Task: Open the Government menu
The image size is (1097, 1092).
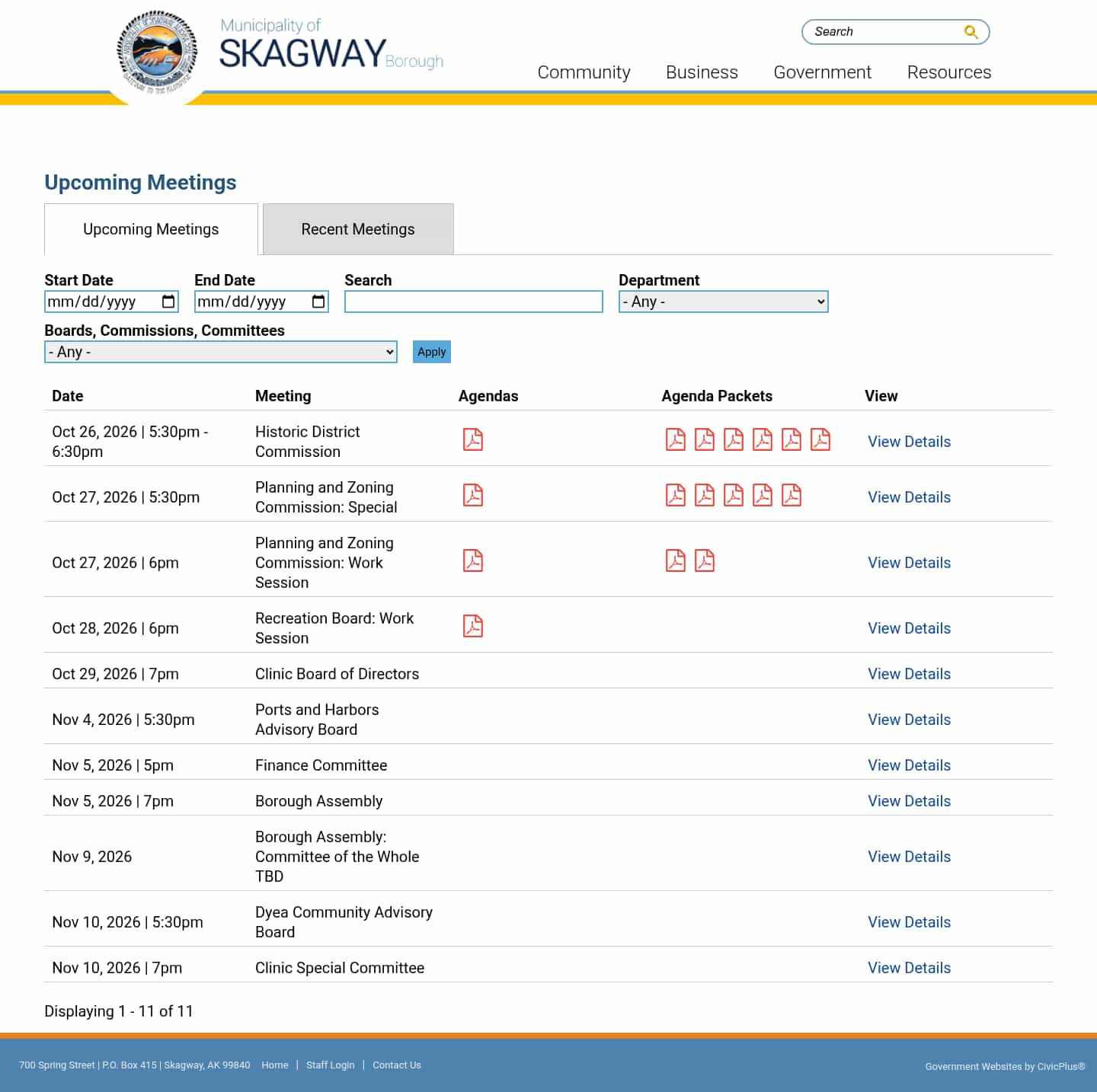Action: pyautogui.click(x=822, y=72)
